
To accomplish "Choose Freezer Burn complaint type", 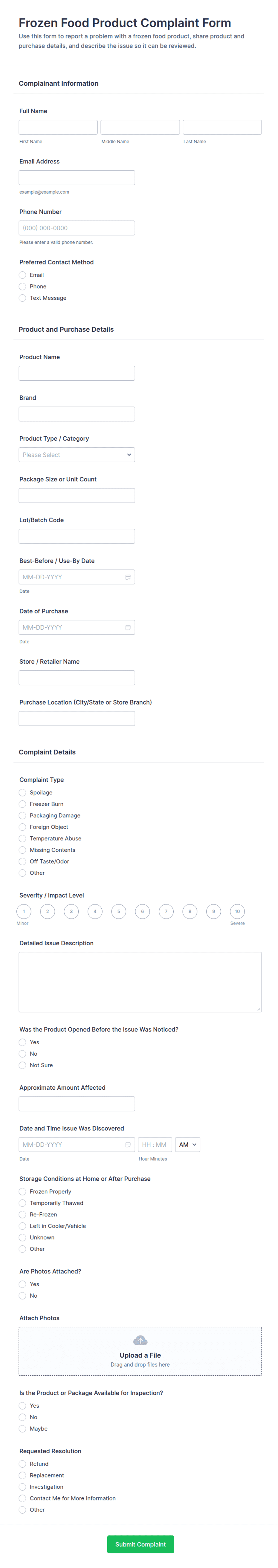I will [22, 804].
